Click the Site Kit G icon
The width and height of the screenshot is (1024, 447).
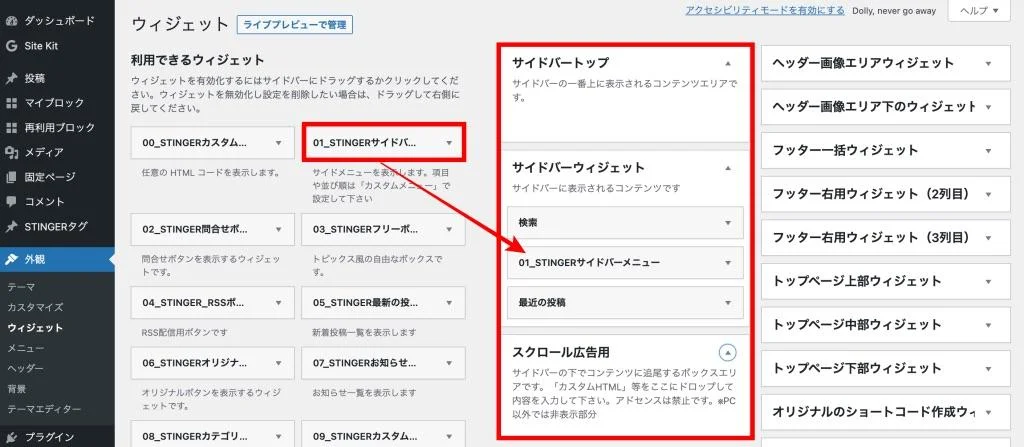11,46
